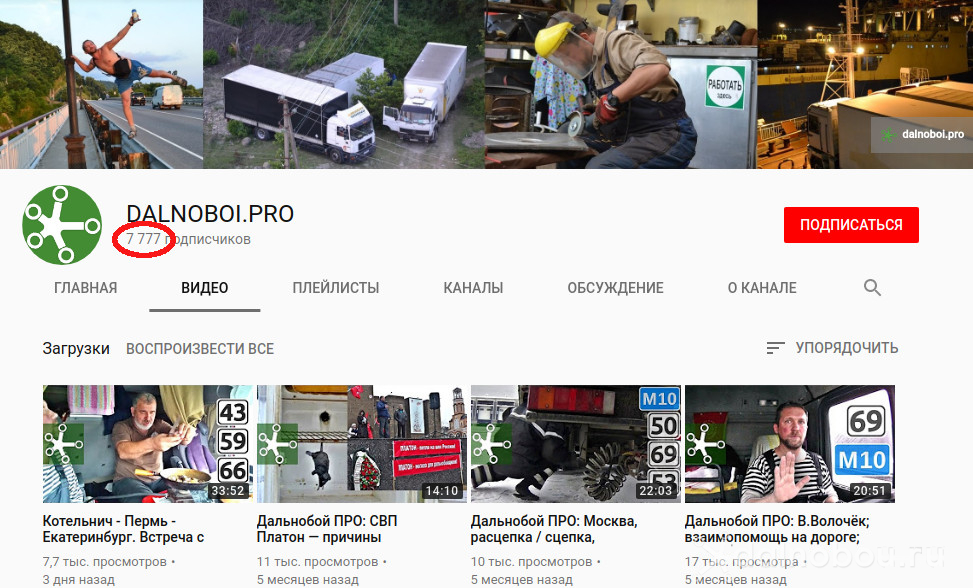Switch to the Главная tab

(85, 288)
